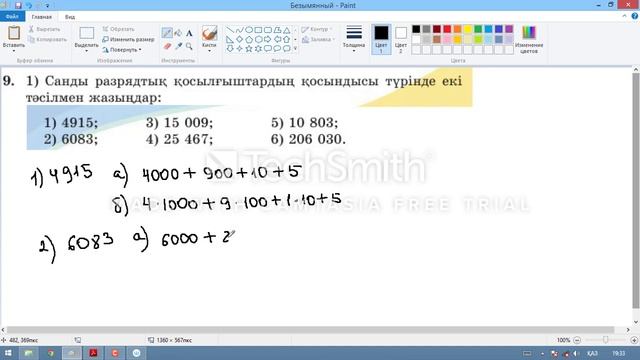This screenshot has width=640, height=360.
Task: Open Customize Quick Access Toolbar arrow
Action: [47, 6]
